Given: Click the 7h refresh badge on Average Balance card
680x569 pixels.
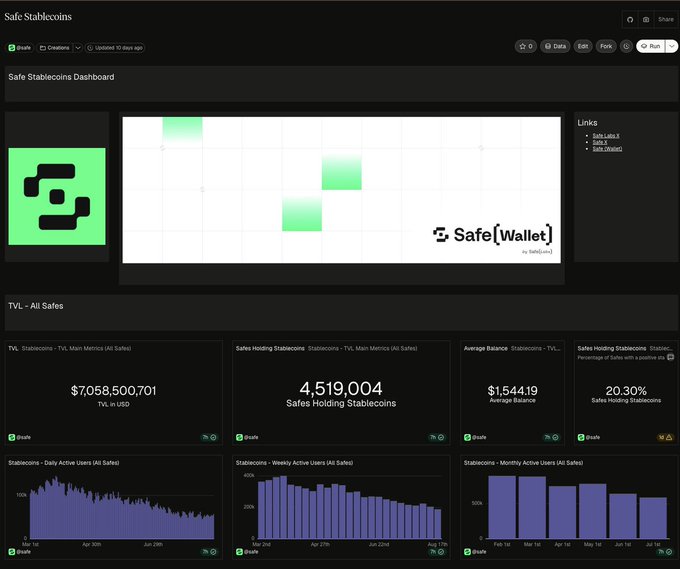Looking at the screenshot, I should click(x=551, y=437).
